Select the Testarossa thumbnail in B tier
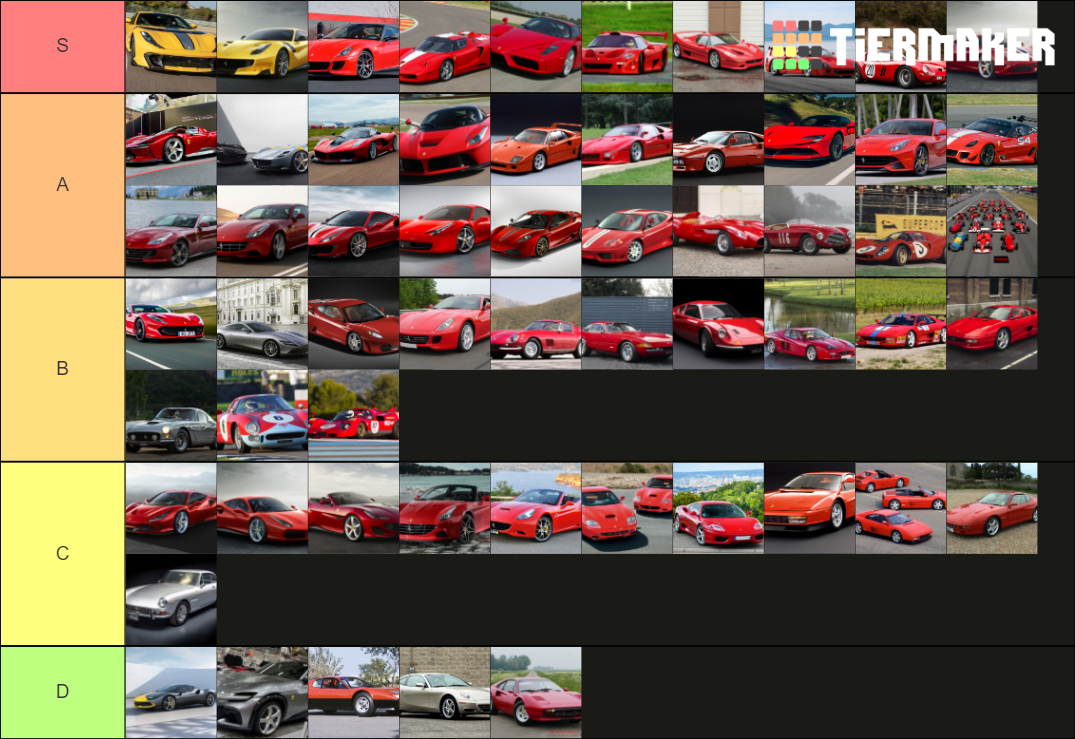Screen dimensions: 1075x739 click(x=810, y=324)
